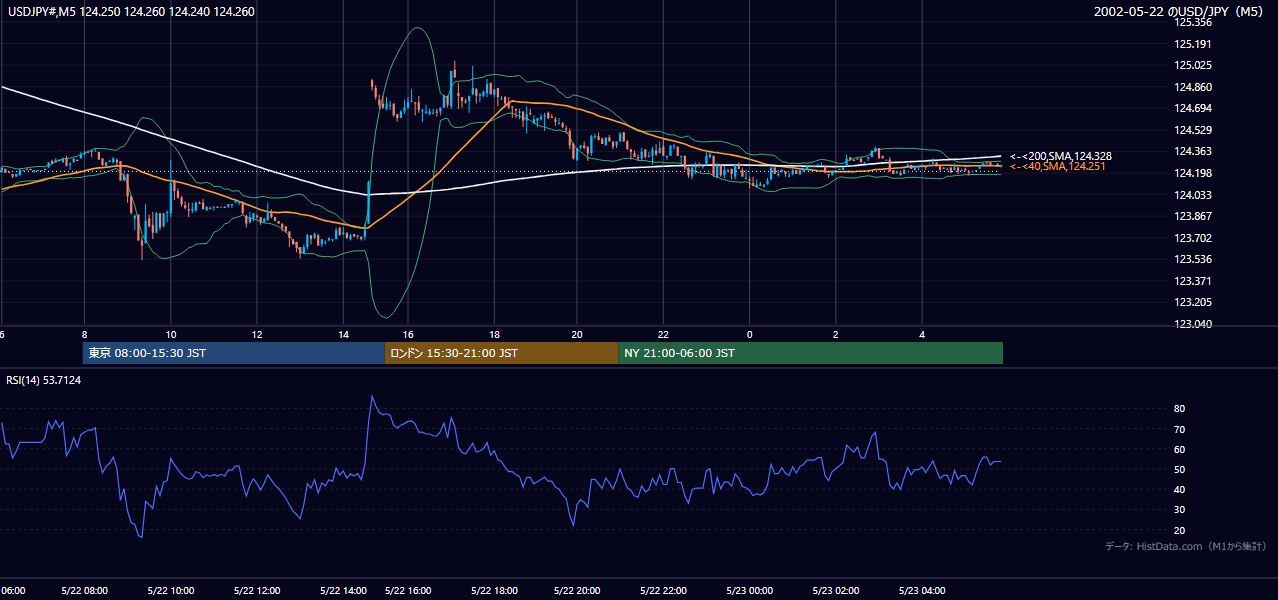The width and height of the screenshot is (1278, 600).
Task: Click hour label 10 on price chart axis
Action: (x=171, y=334)
